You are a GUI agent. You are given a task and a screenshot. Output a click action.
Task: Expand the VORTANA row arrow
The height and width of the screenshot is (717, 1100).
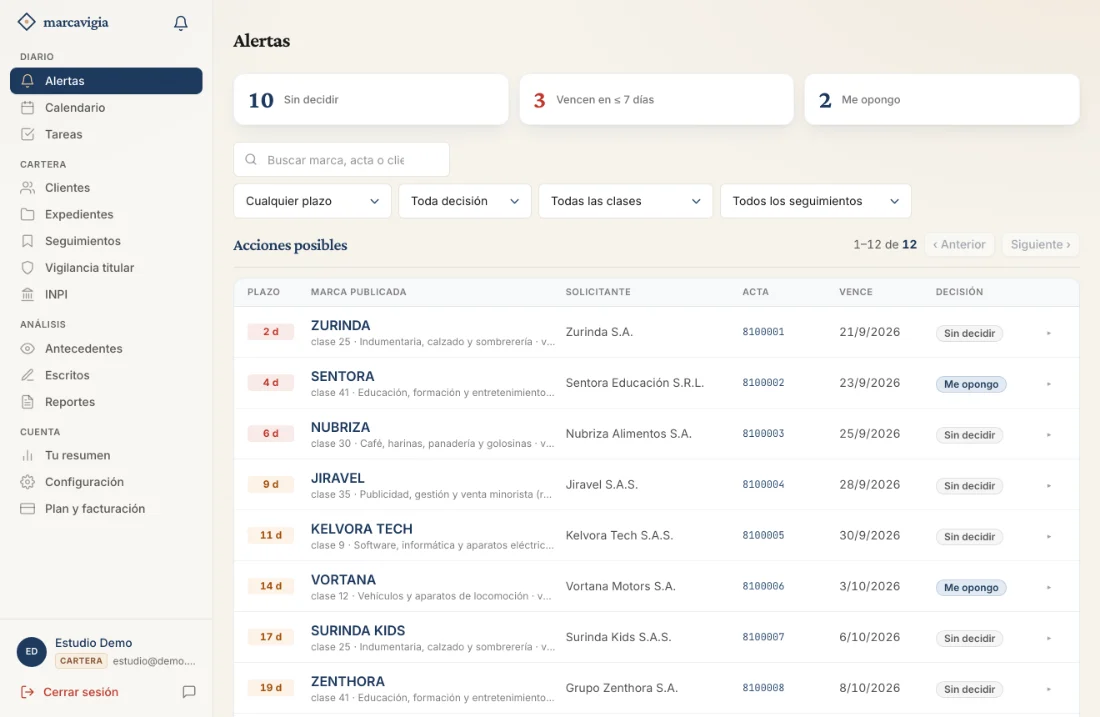[x=1049, y=587]
